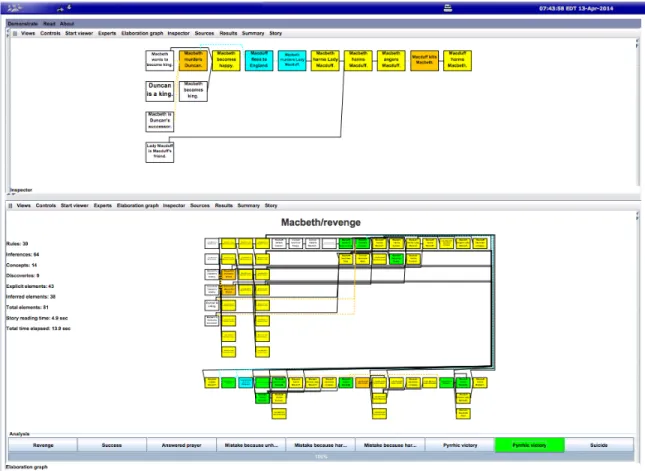The height and width of the screenshot is (471, 645).
Task: Click the grip icon beside Views in Macbeth/revenge panel
Action: [x=10, y=206]
